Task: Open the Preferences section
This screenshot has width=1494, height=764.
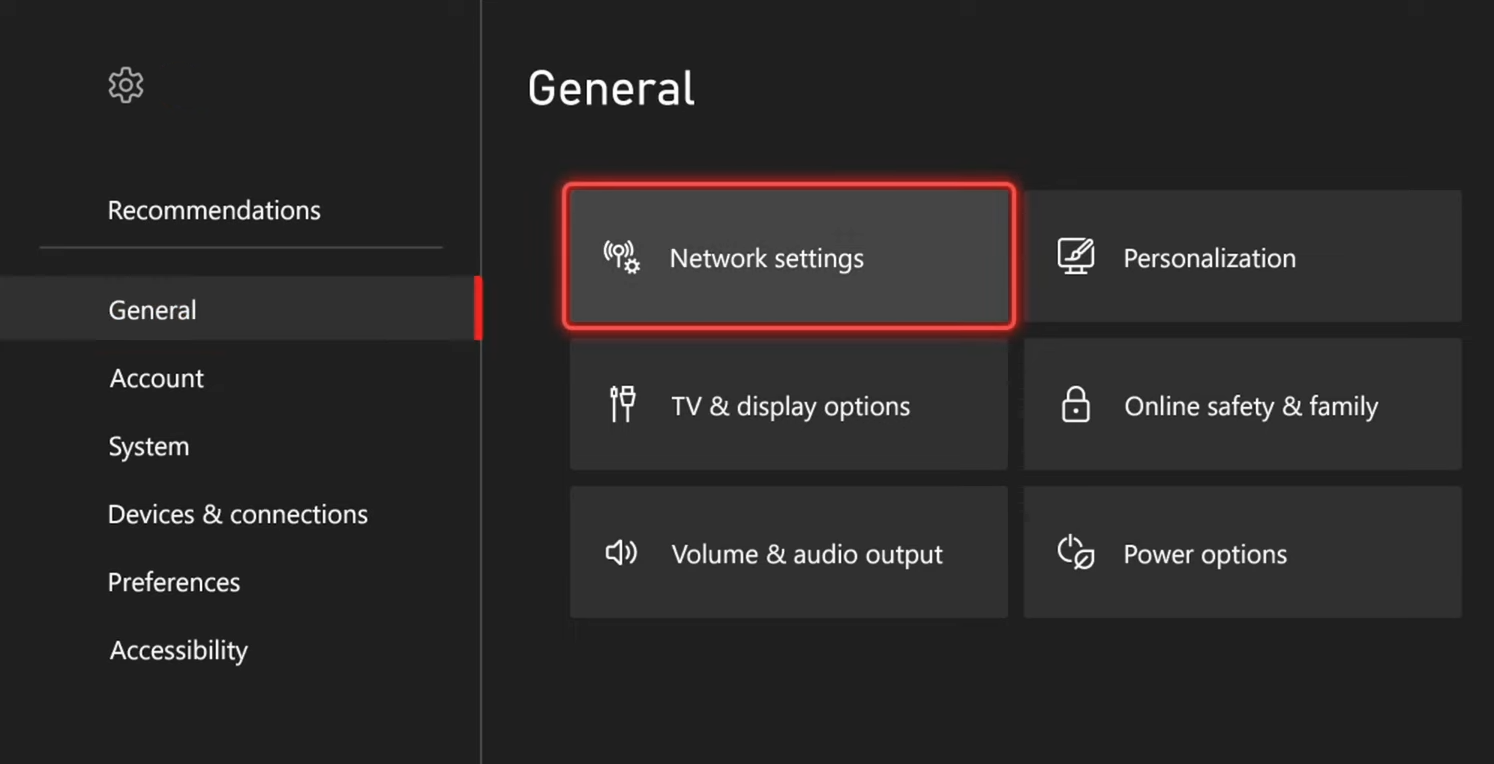Action: click(174, 582)
